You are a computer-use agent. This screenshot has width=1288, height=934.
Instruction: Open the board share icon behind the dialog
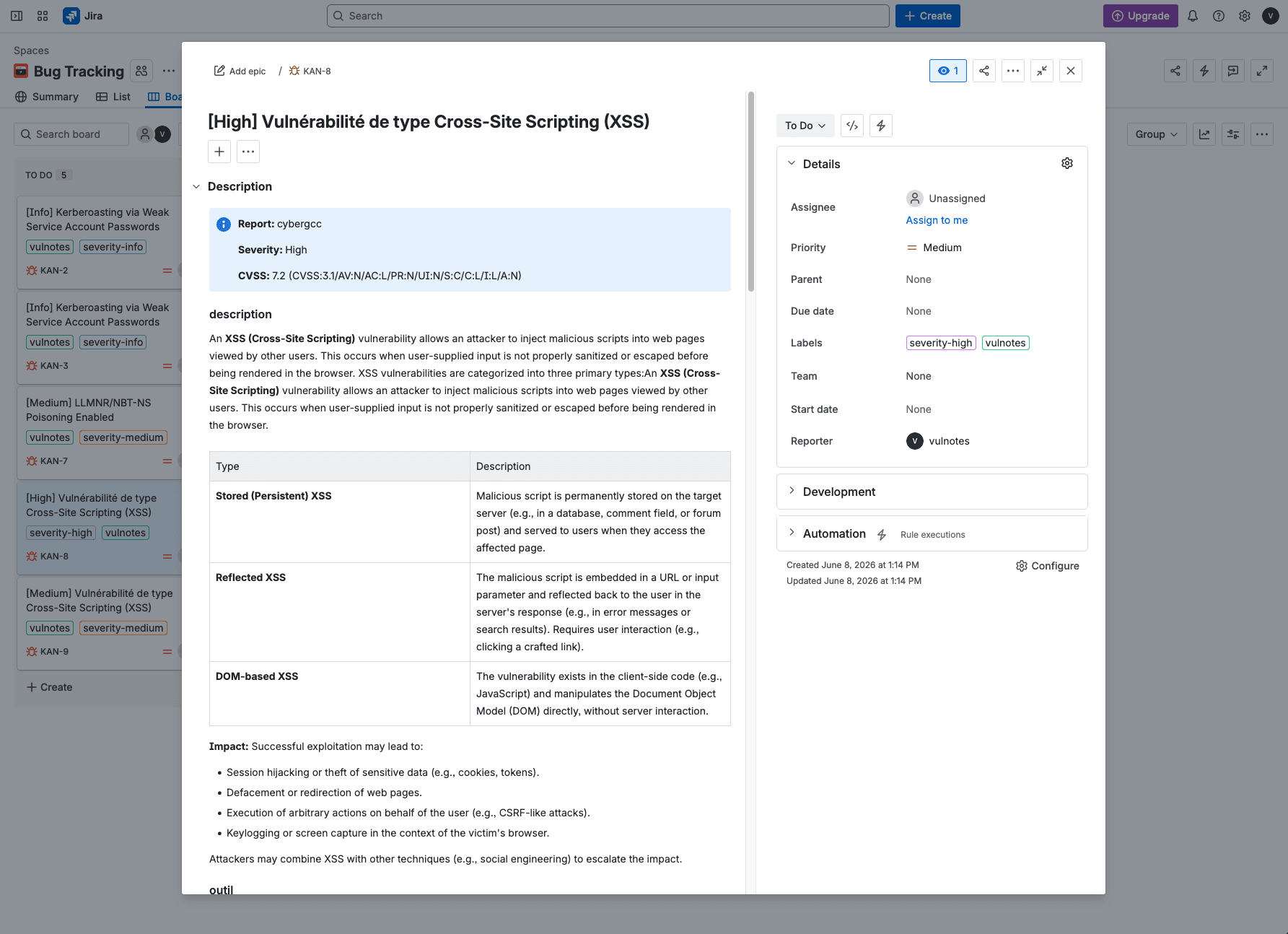point(1175,71)
